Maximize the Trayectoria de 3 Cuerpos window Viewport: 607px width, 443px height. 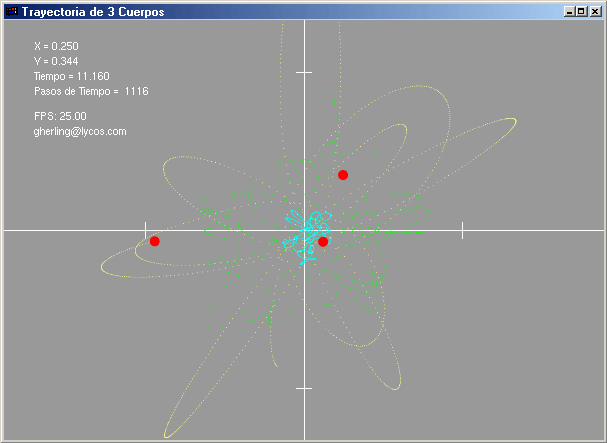coord(581,12)
